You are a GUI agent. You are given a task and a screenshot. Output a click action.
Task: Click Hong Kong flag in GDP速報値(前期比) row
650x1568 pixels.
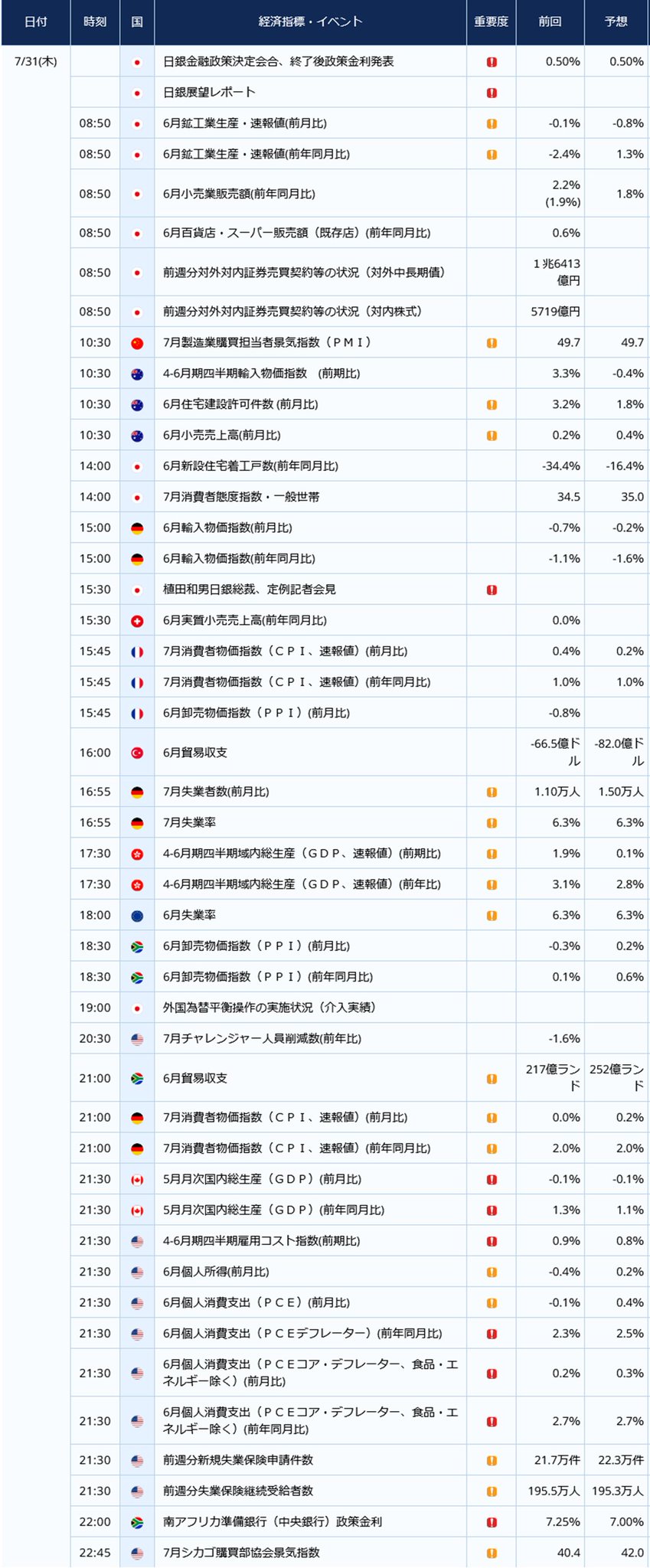[x=137, y=854]
